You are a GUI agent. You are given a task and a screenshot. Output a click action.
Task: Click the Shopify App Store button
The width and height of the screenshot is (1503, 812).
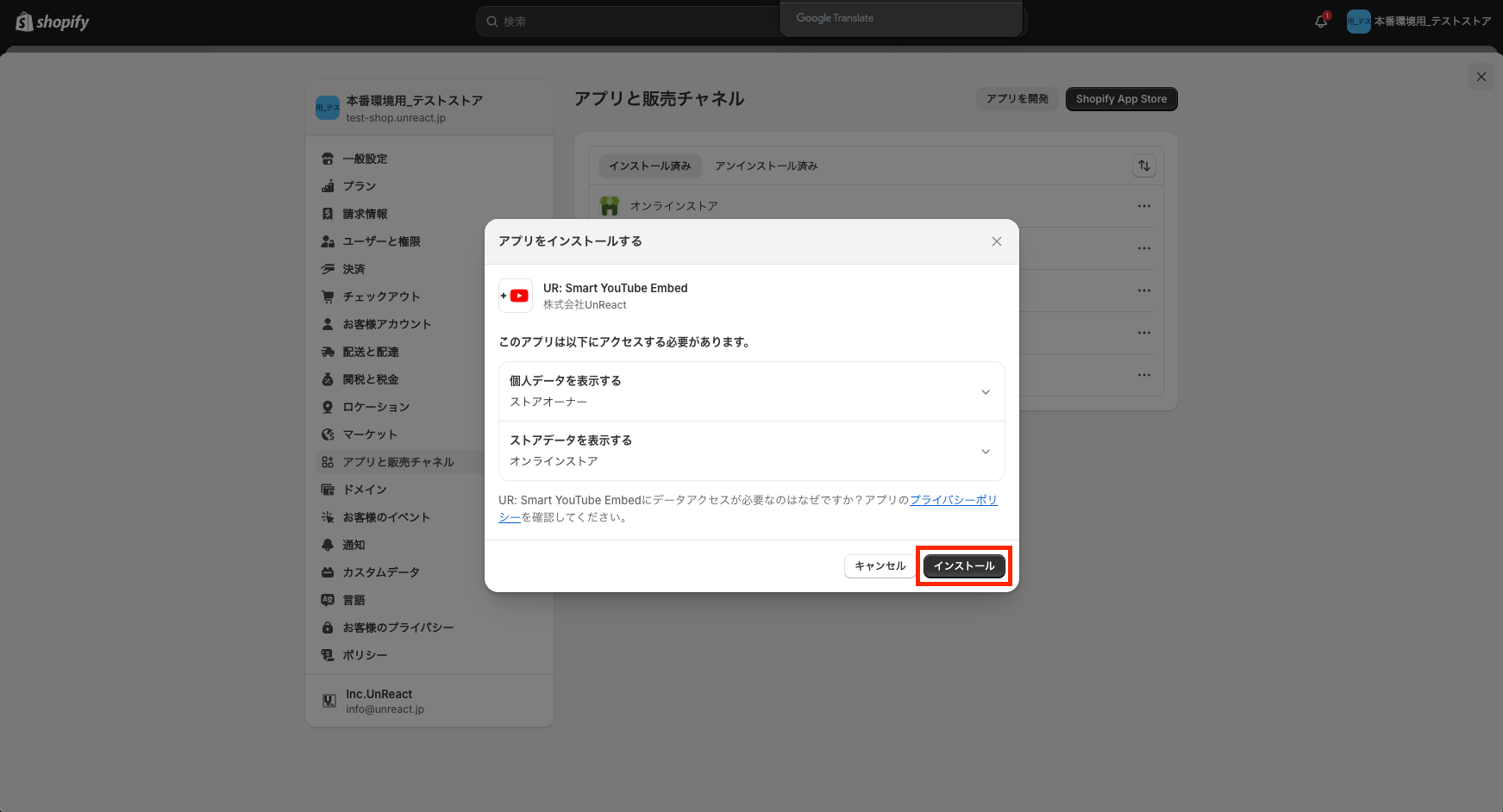[1121, 99]
